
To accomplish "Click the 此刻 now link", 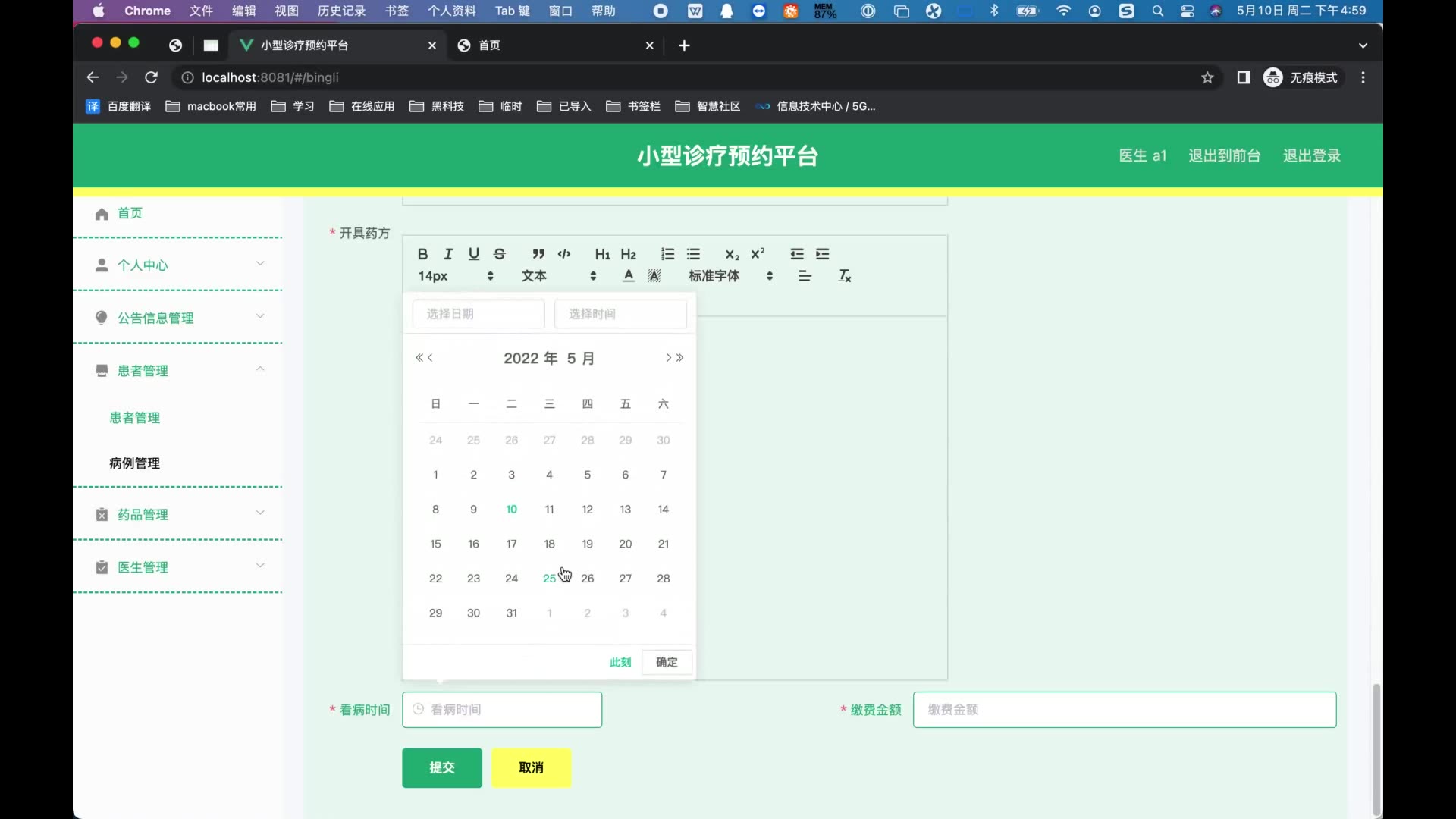I will point(620,662).
